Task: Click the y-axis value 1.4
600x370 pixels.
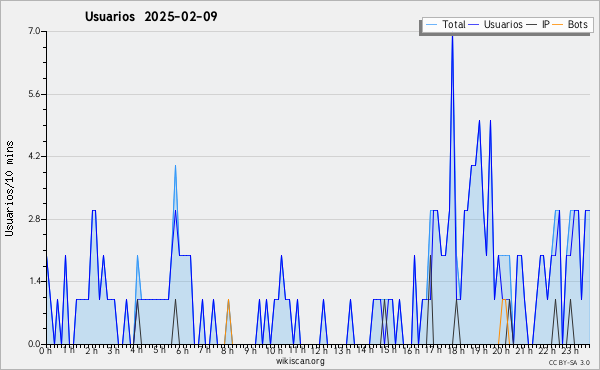Action: tap(34, 282)
